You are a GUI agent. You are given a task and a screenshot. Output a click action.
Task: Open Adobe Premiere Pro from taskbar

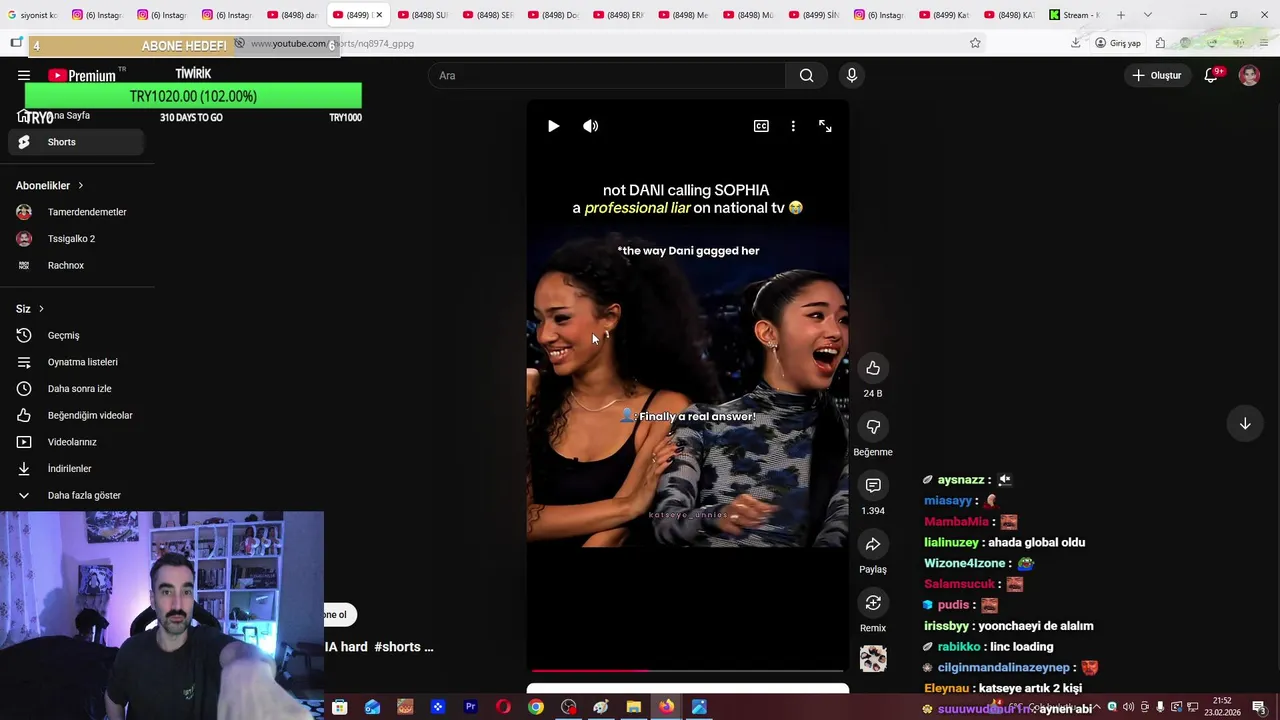[x=470, y=707]
